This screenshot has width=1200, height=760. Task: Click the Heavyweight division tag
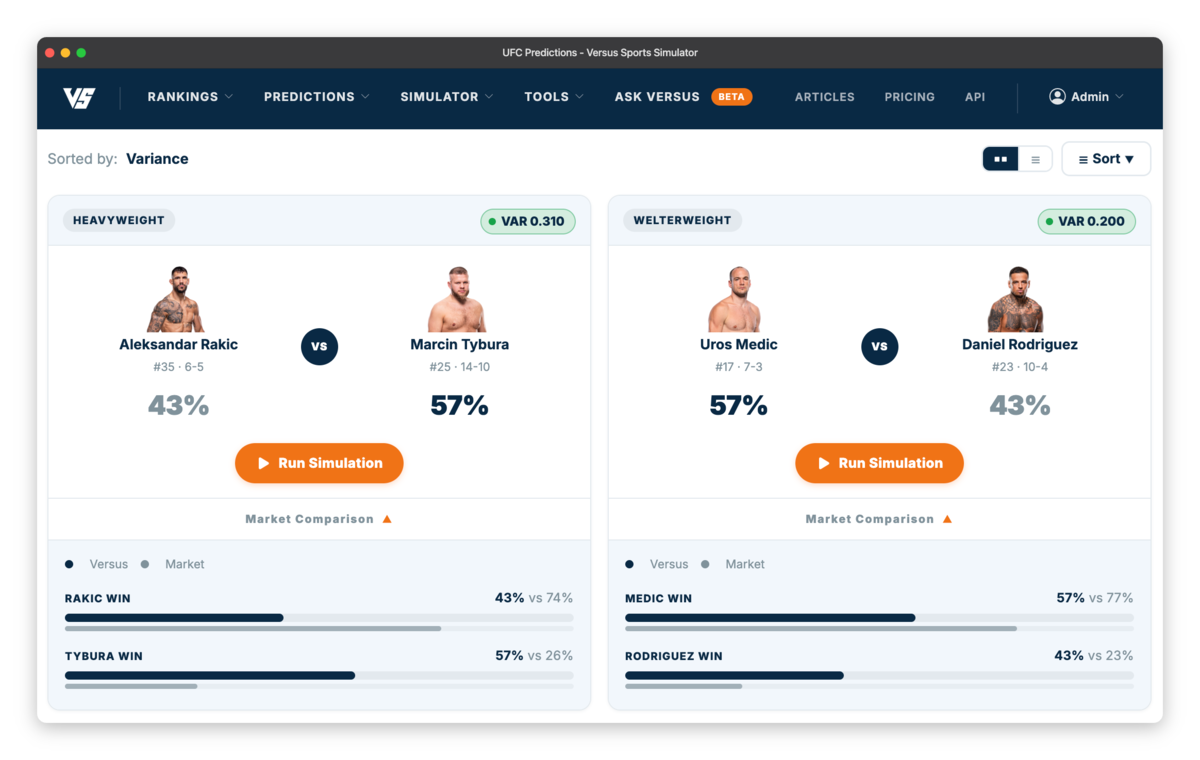(x=119, y=220)
